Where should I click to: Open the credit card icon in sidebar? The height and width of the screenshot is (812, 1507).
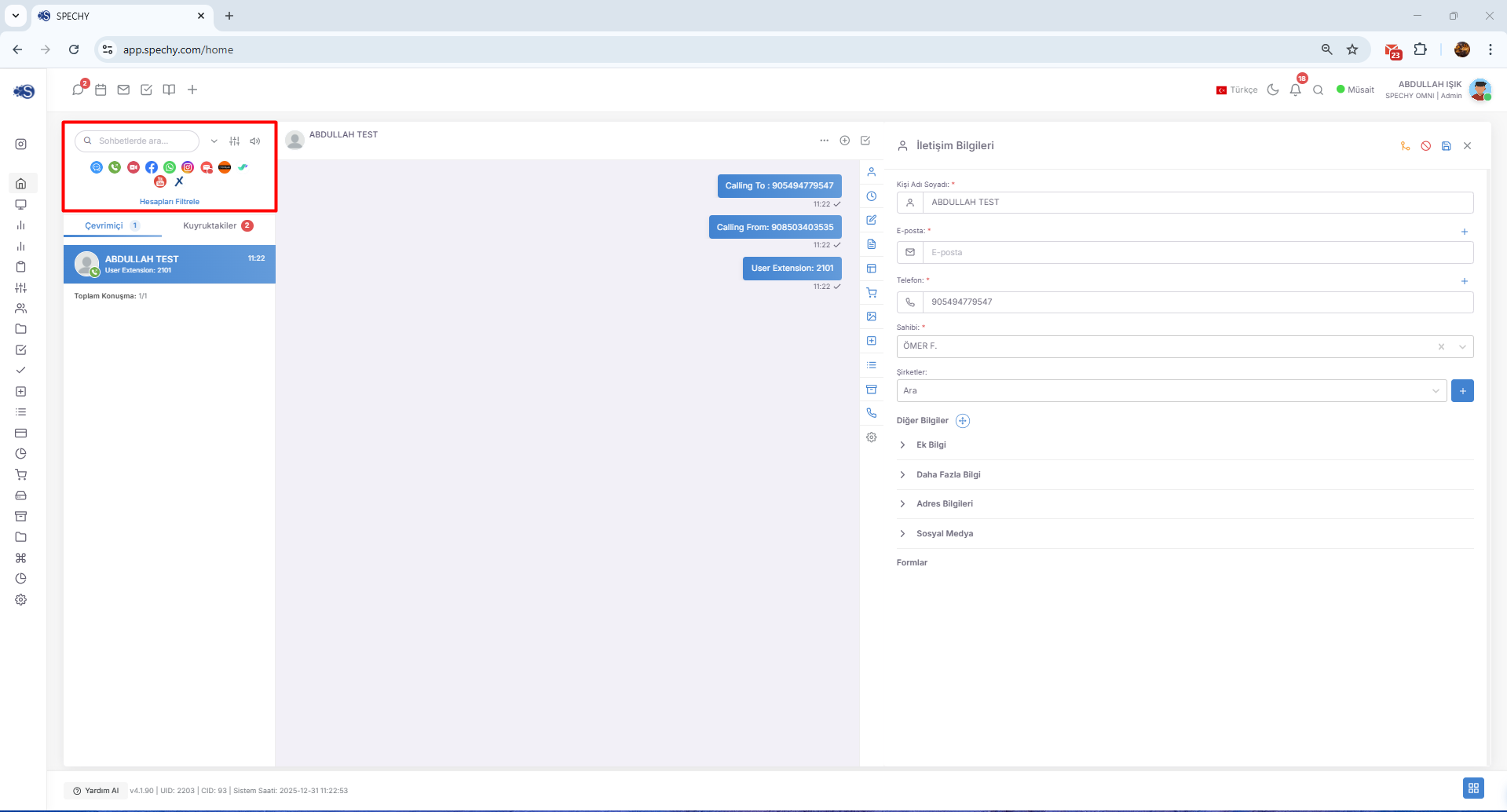point(21,433)
